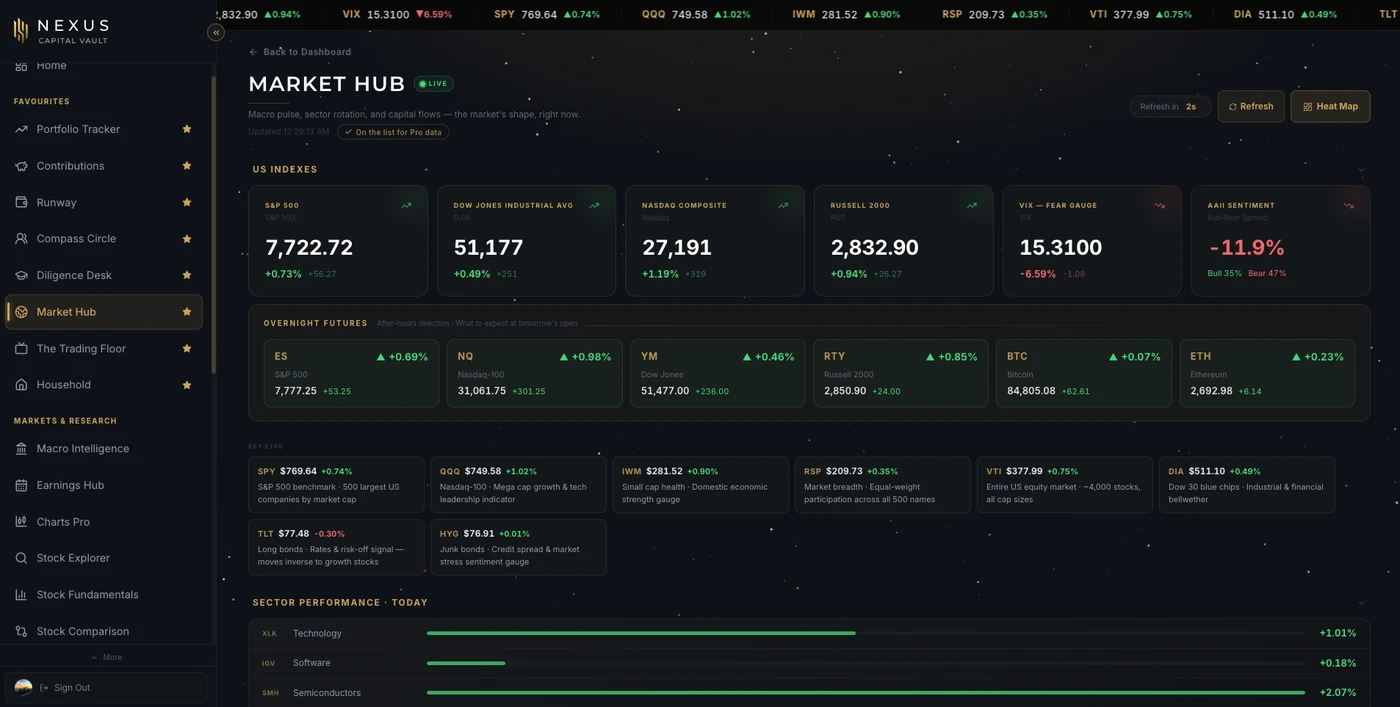Click the On the list for Pro data badge
The height and width of the screenshot is (707, 1400).
(x=393, y=132)
